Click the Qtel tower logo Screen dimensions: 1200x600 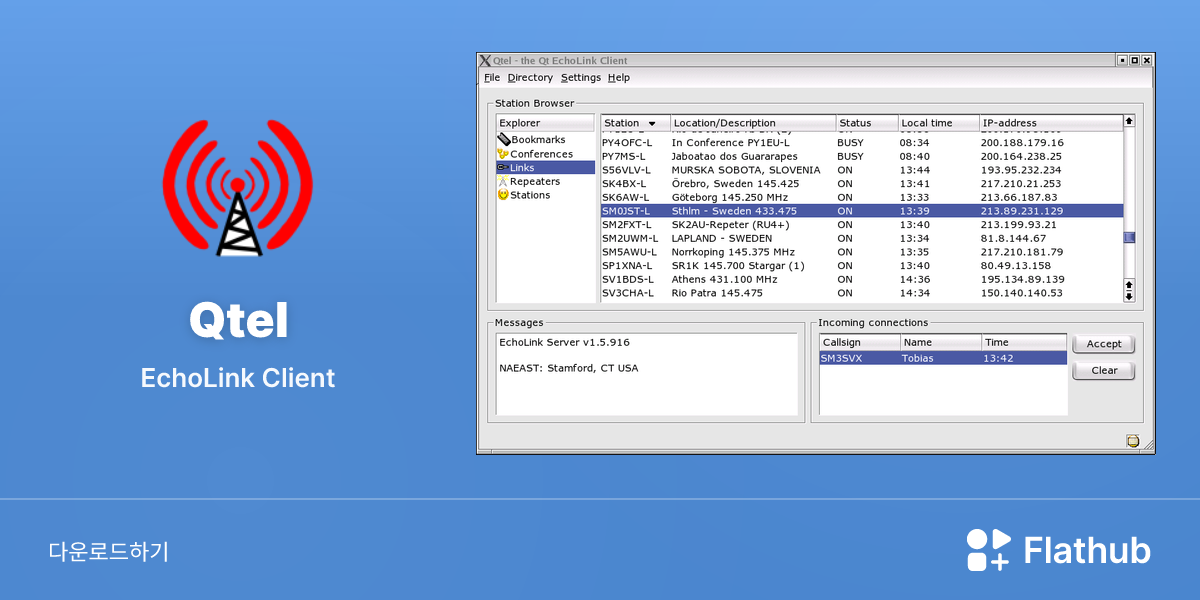[238, 190]
